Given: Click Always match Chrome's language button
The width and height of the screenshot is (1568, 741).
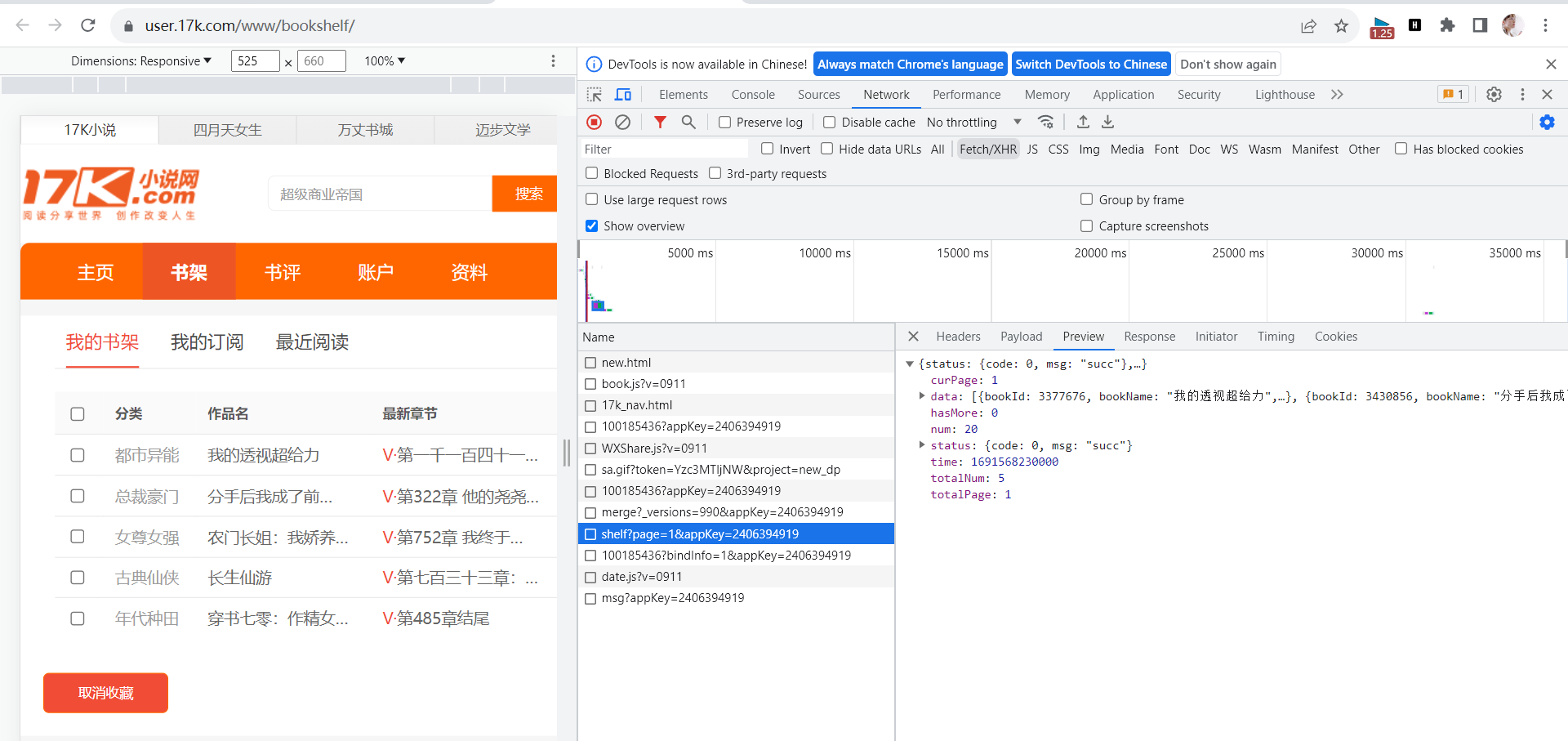Looking at the screenshot, I should pyautogui.click(x=910, y=65).
